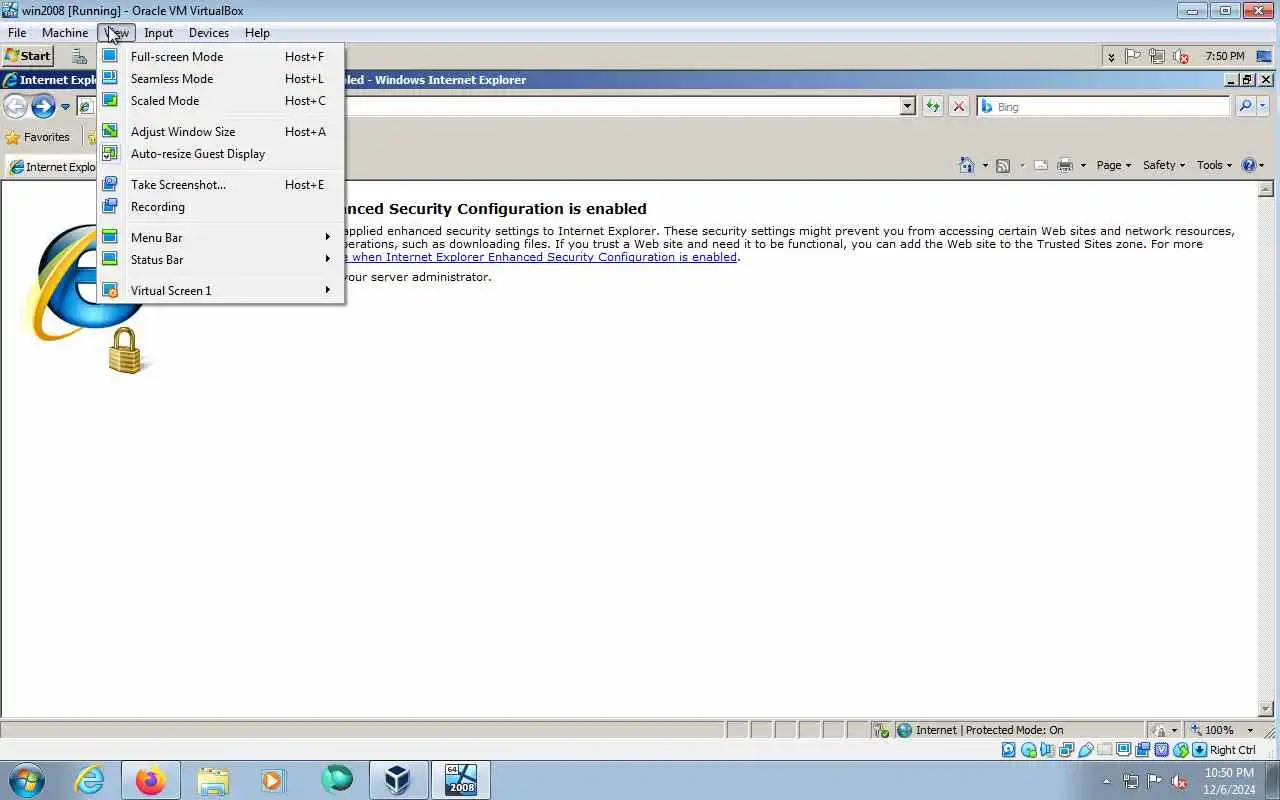
Task: Click the Right Ctrl host key indicator
Action: 1232,750
